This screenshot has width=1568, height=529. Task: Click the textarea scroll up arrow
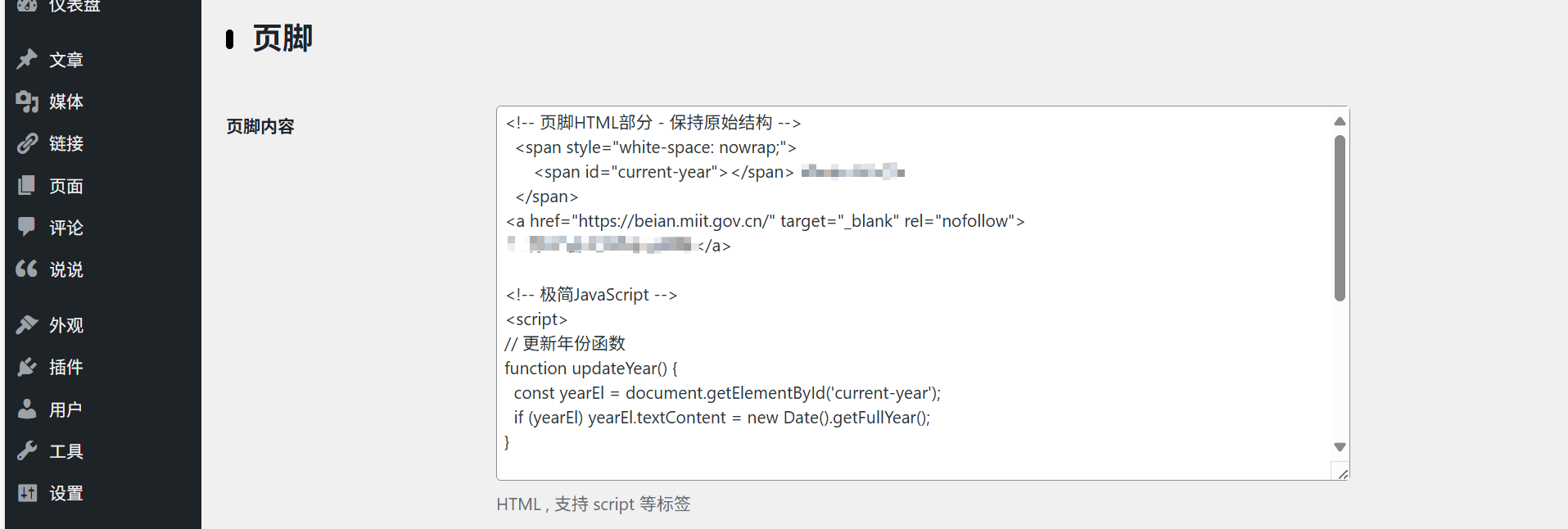click(1340, 121)
